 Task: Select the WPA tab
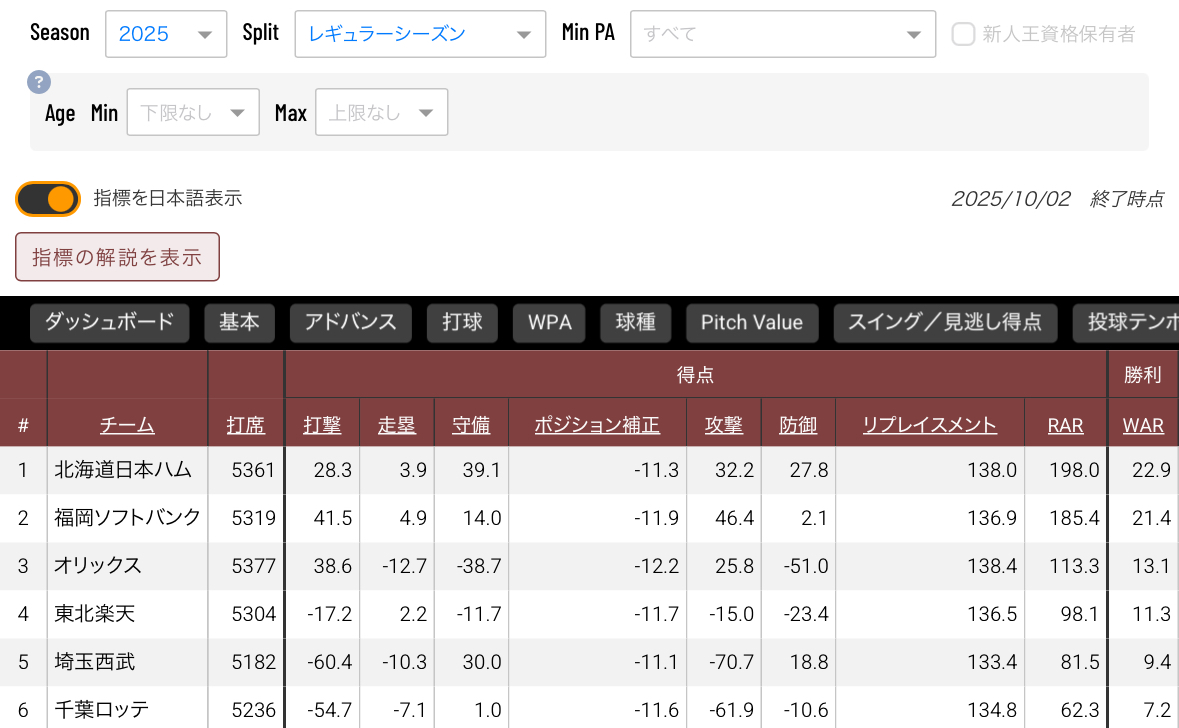tap(549, 322)
